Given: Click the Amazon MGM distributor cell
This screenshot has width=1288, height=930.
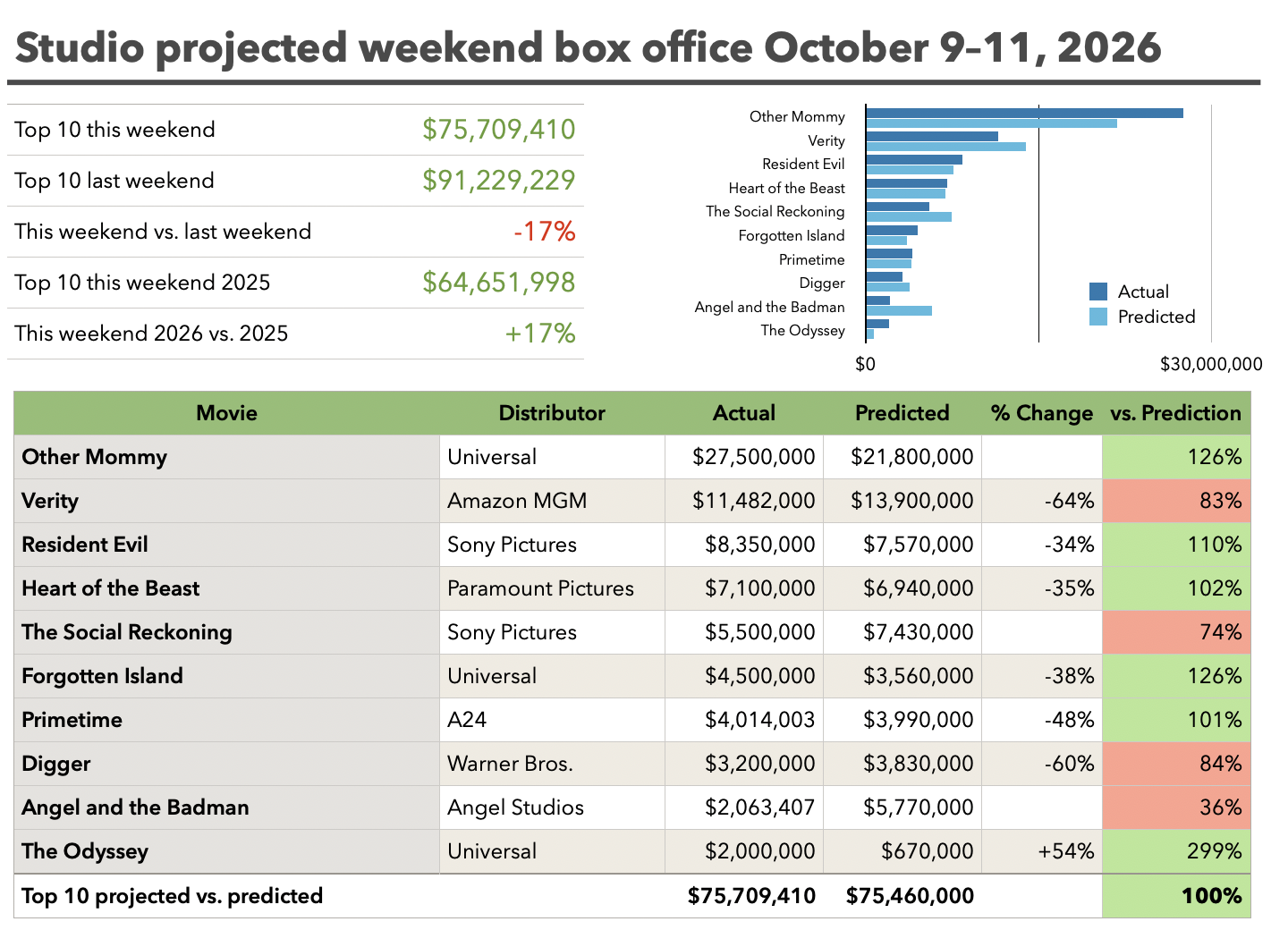Looking at the screenshot, I should pyautogui.click(x=552, y=501).
